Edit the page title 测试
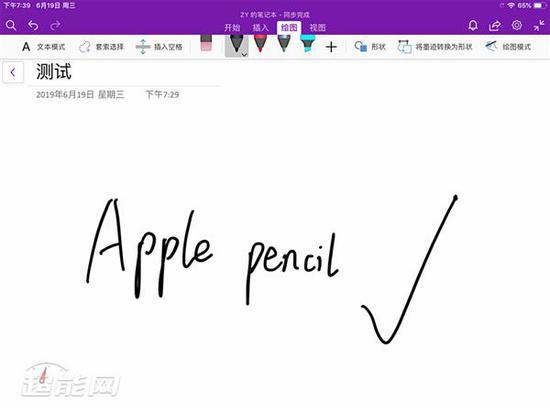The height and width of the screenshot is (412, 550). click(x=54, y=72)
